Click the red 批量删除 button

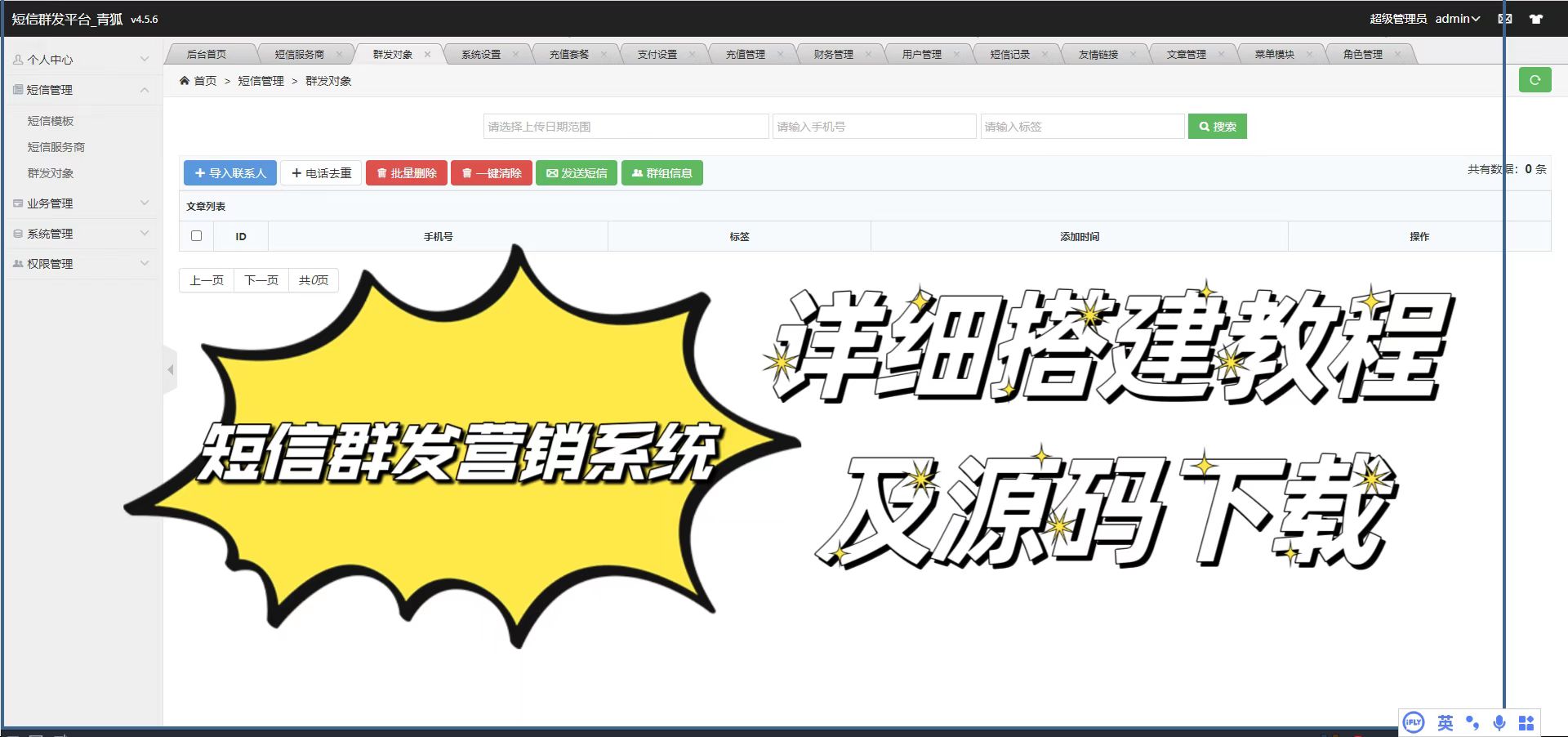click(407, 172)
